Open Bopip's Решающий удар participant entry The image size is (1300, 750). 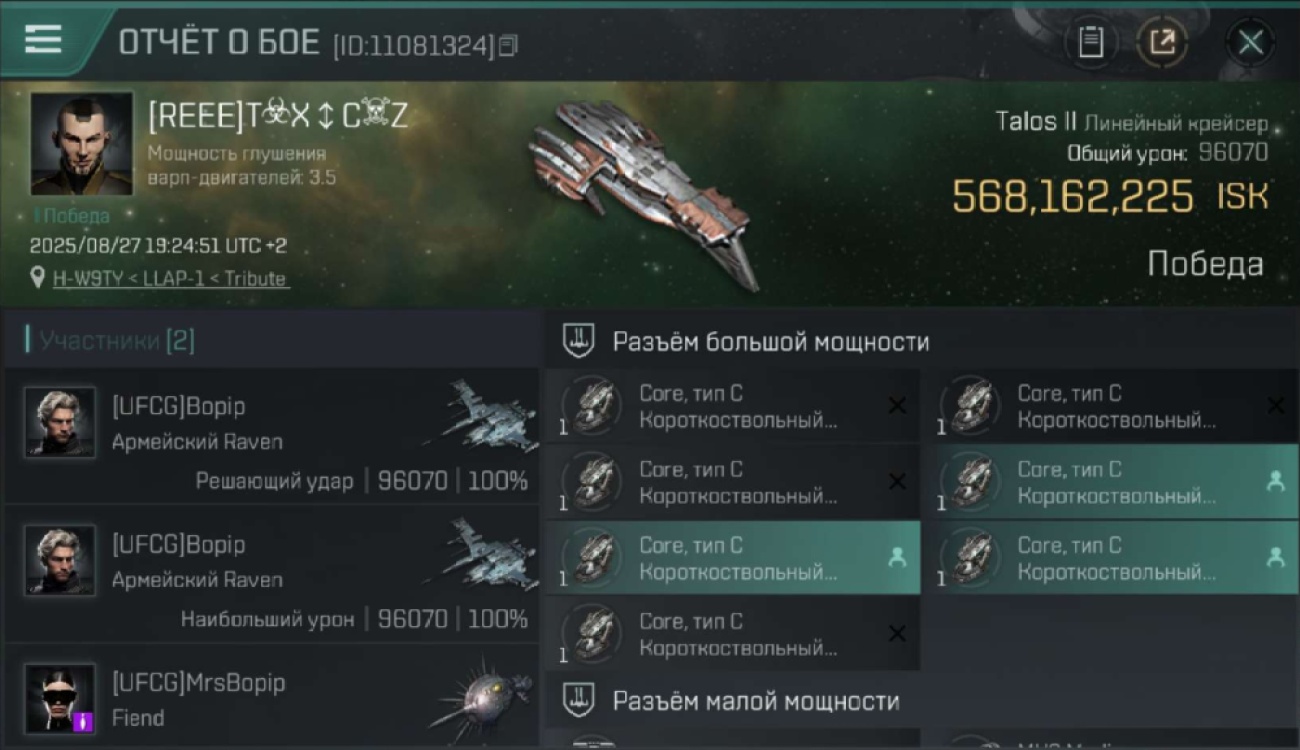[x=271, y=436]
